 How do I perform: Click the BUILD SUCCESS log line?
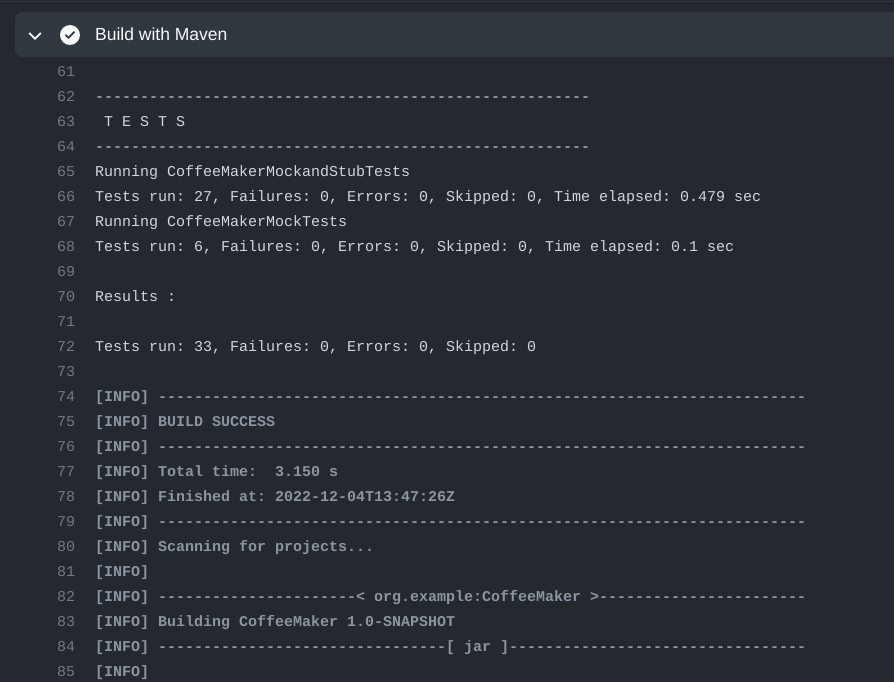click(184, 421)
